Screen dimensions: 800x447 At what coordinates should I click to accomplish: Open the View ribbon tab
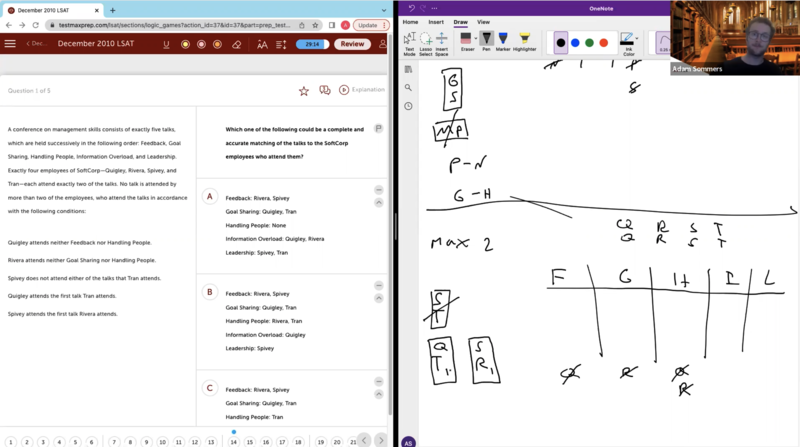483,21
